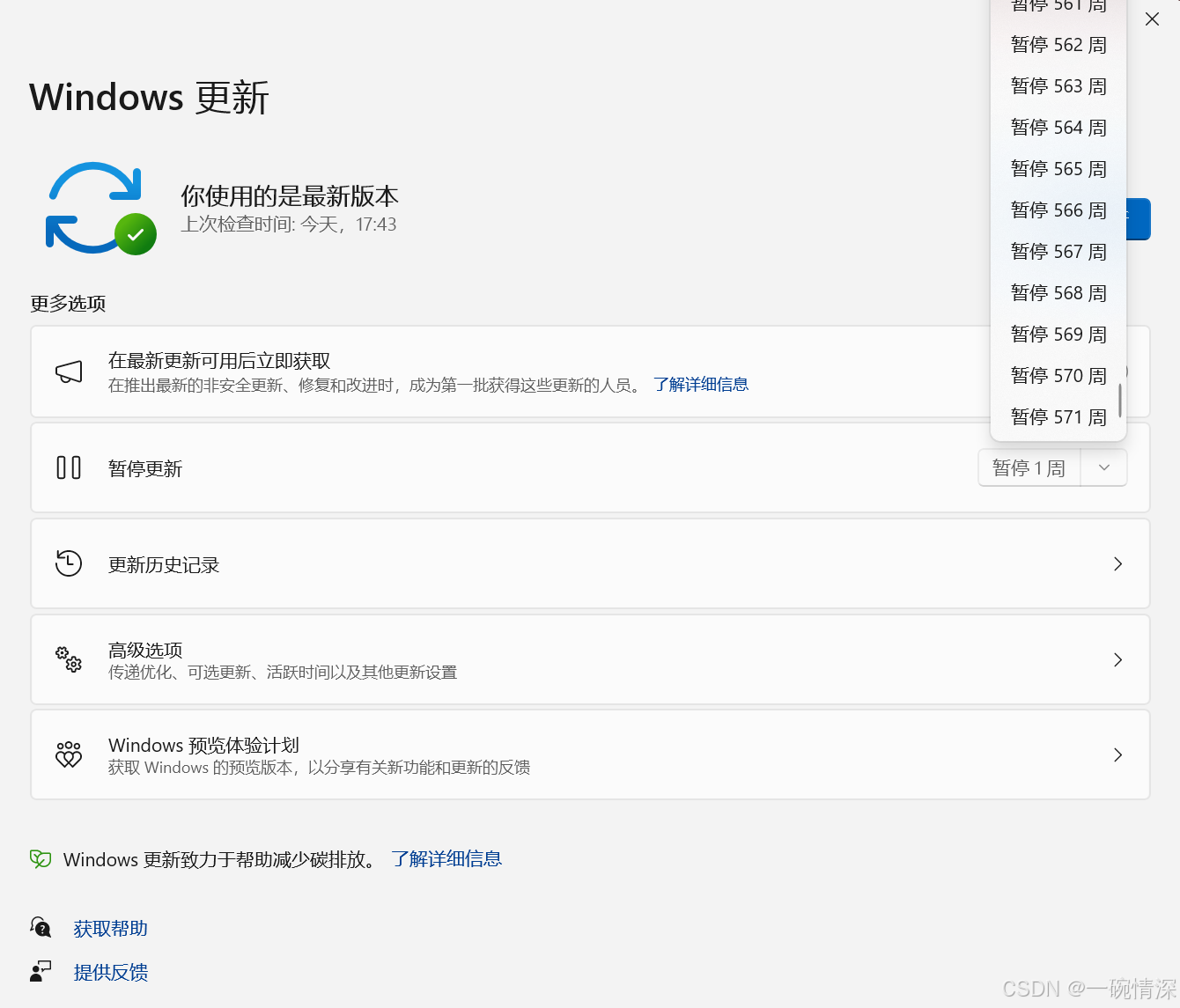Open 了解详细信息 link about carbon emissions

click(446, 859)
